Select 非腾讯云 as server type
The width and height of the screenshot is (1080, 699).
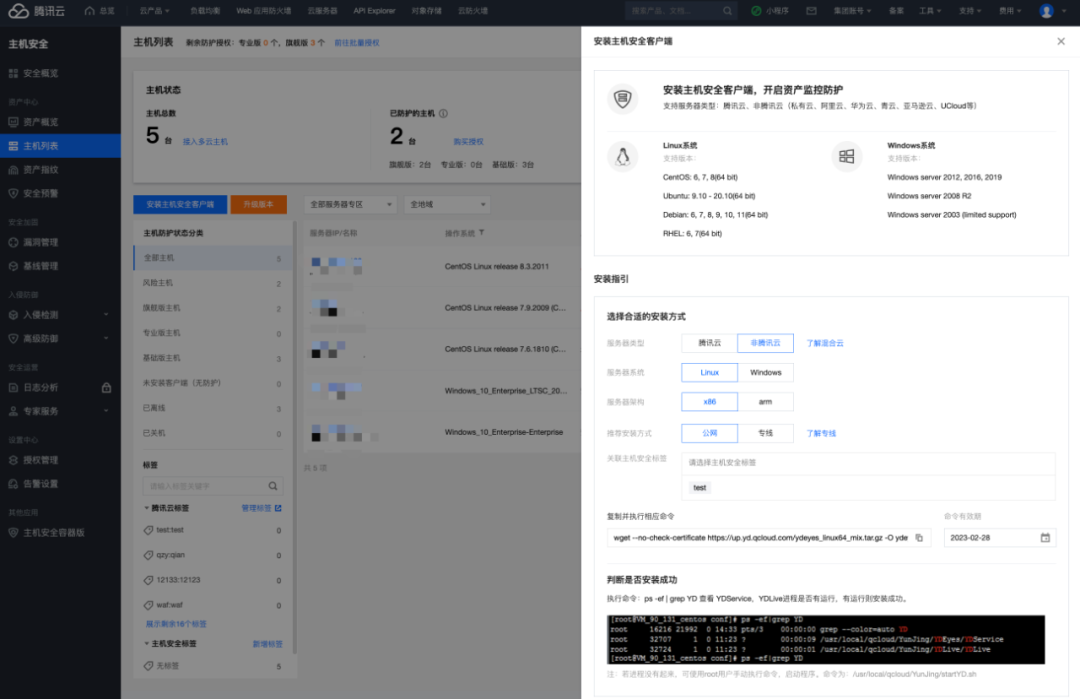765,343
